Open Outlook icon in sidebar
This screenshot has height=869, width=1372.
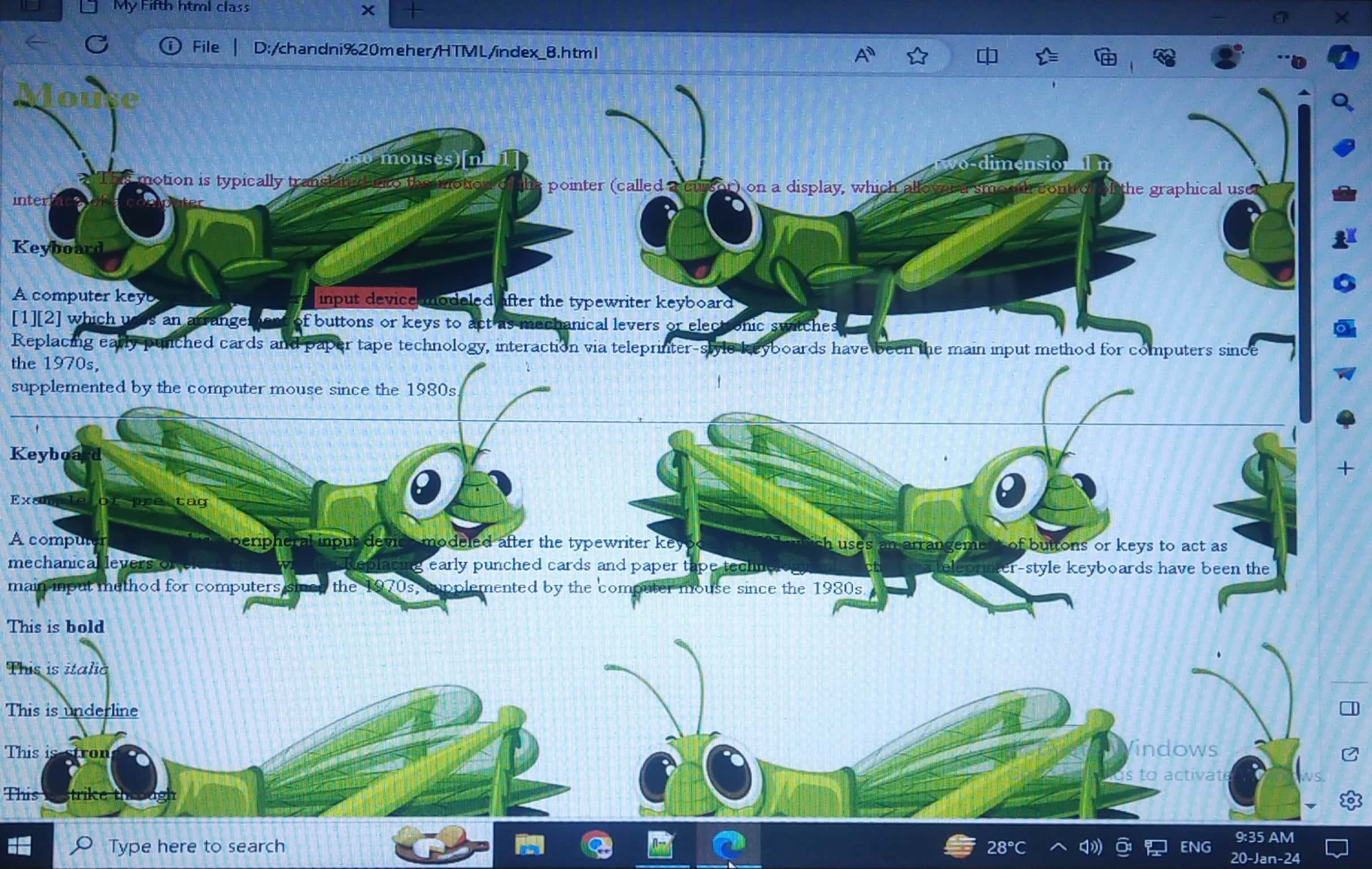pyautogui.click(x=1344, y=329)
